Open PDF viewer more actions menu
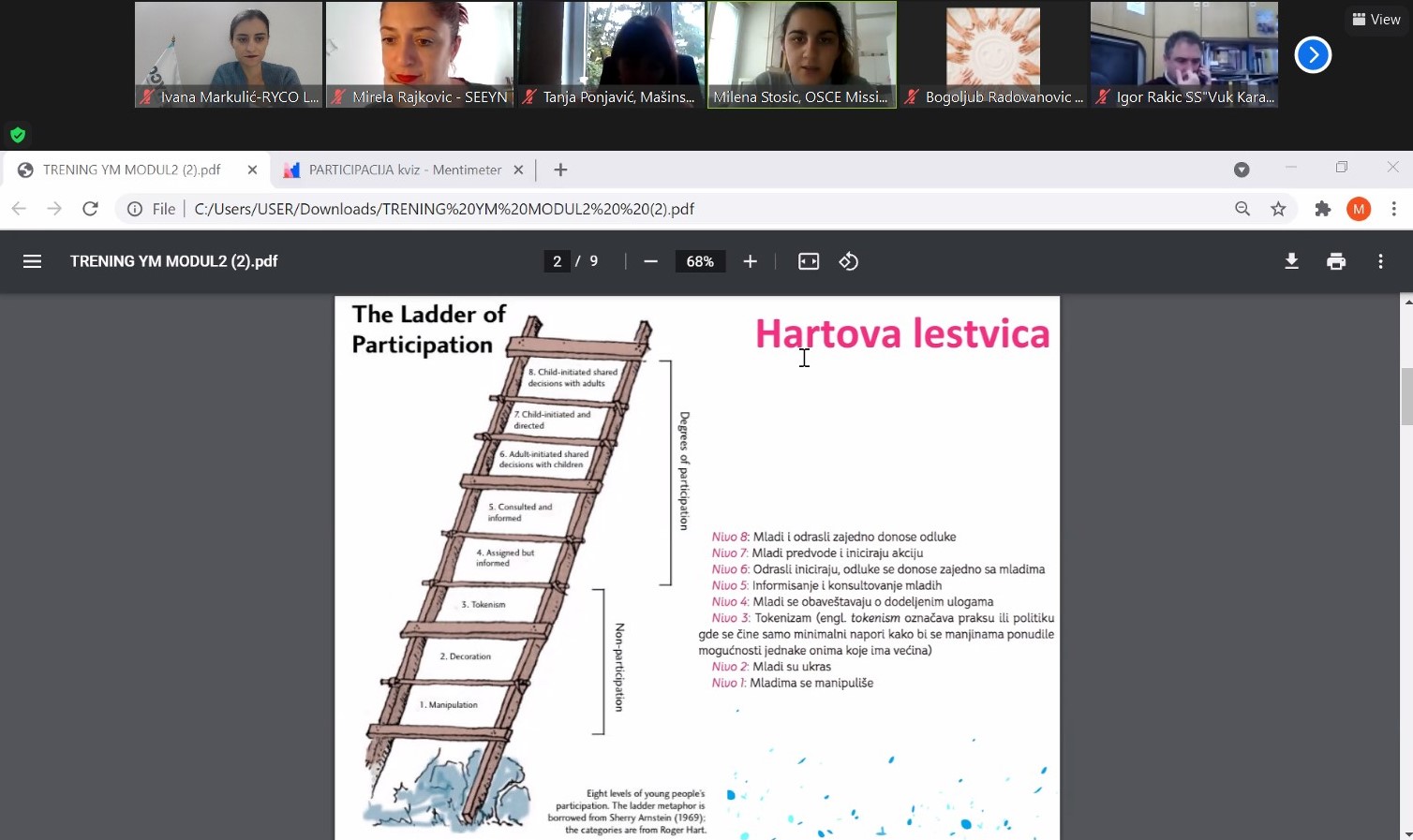This screenshot has height=840, width=1413. (x=1380, y=261)
